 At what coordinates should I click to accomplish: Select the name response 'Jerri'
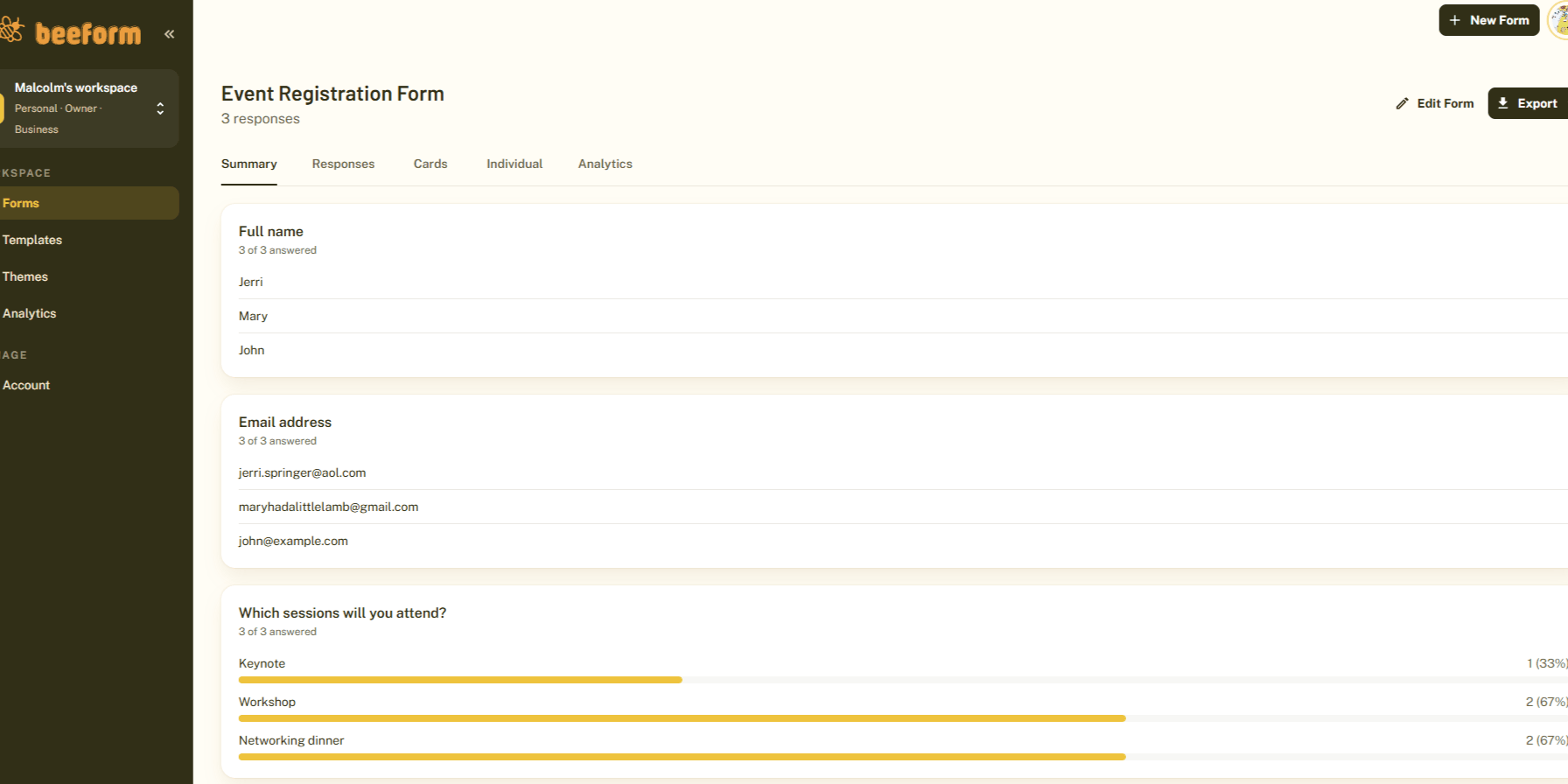[250, 282]
